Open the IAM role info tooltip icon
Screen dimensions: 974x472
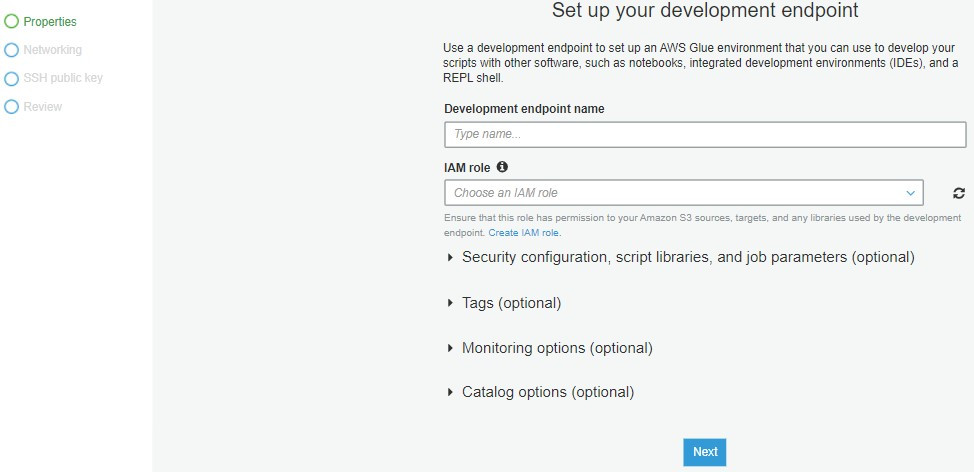(502, 167)
